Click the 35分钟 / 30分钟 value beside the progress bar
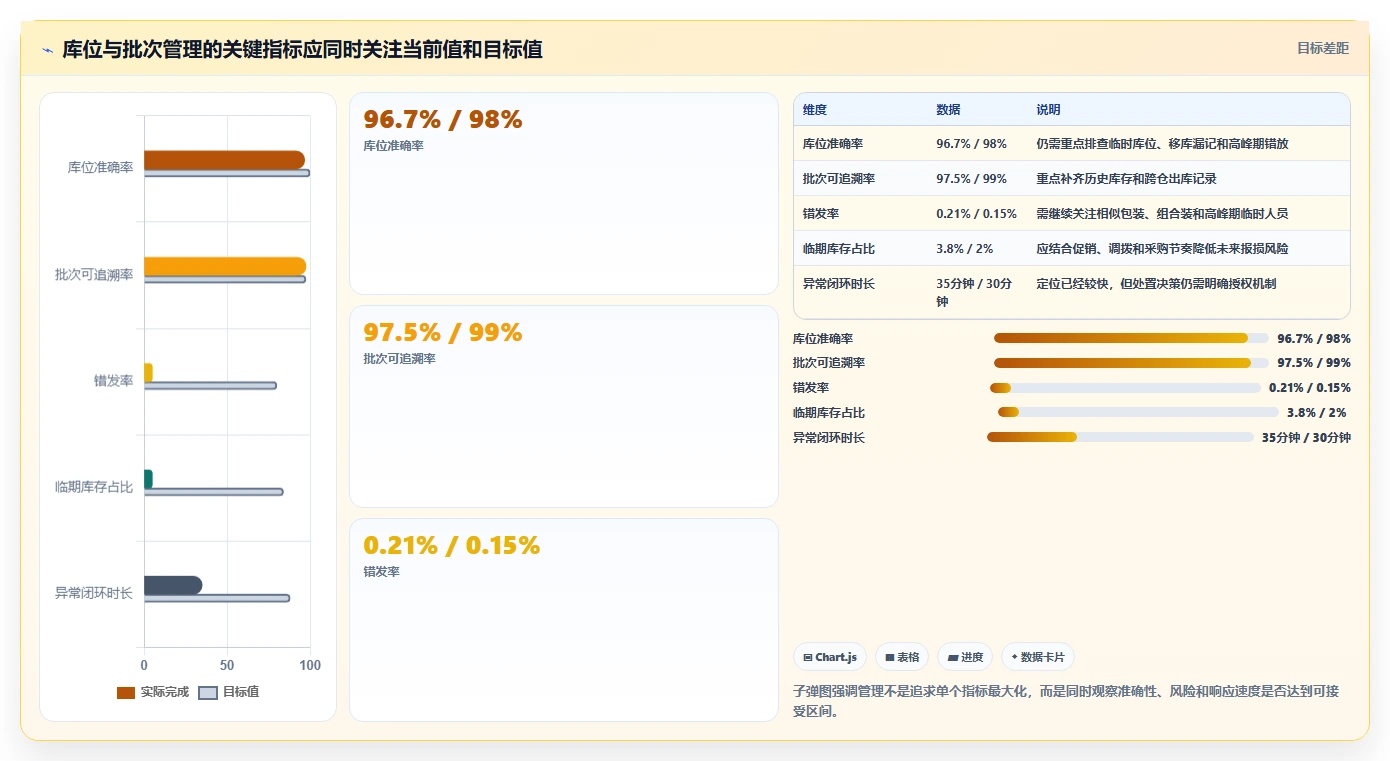The width and height of the screenshot is (1390, 761). point(1306,438)
